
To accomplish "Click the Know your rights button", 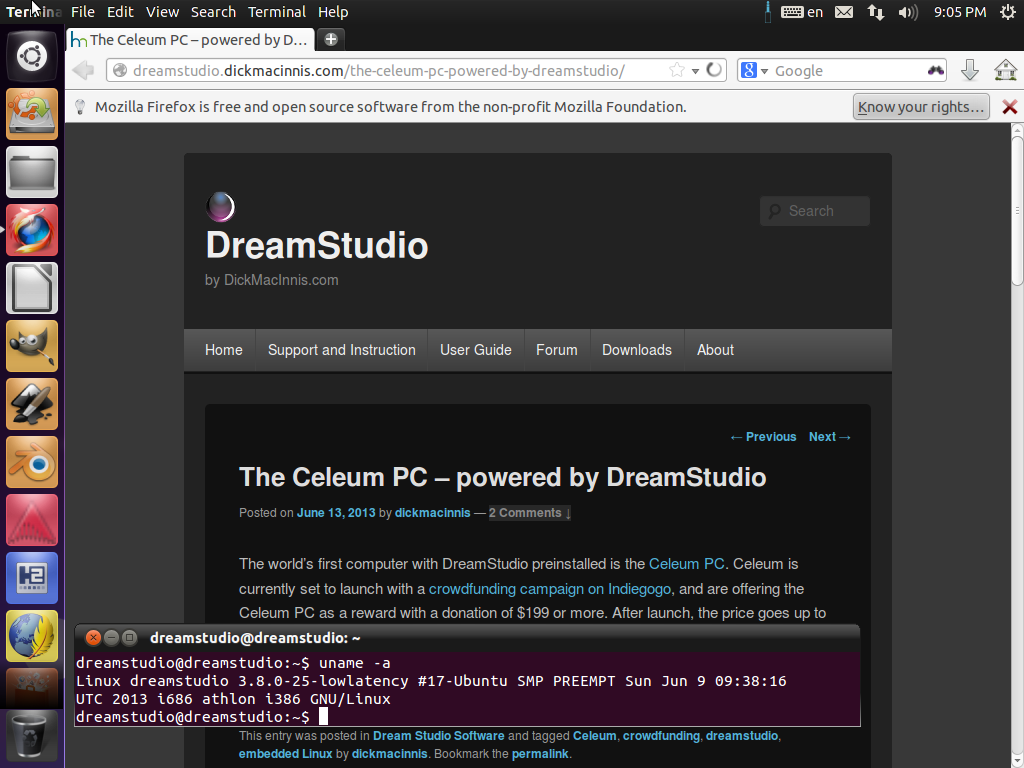I will [921, 106].
